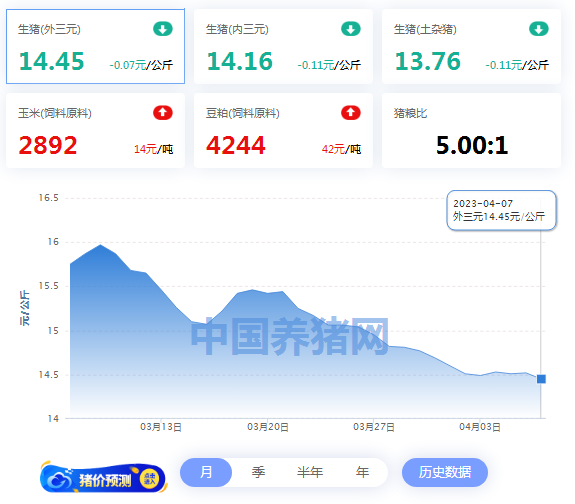This screenshot has width=575, height=504.
Task: Click the yellow badge on 猪价预测 banner
Action: [150, 479]
